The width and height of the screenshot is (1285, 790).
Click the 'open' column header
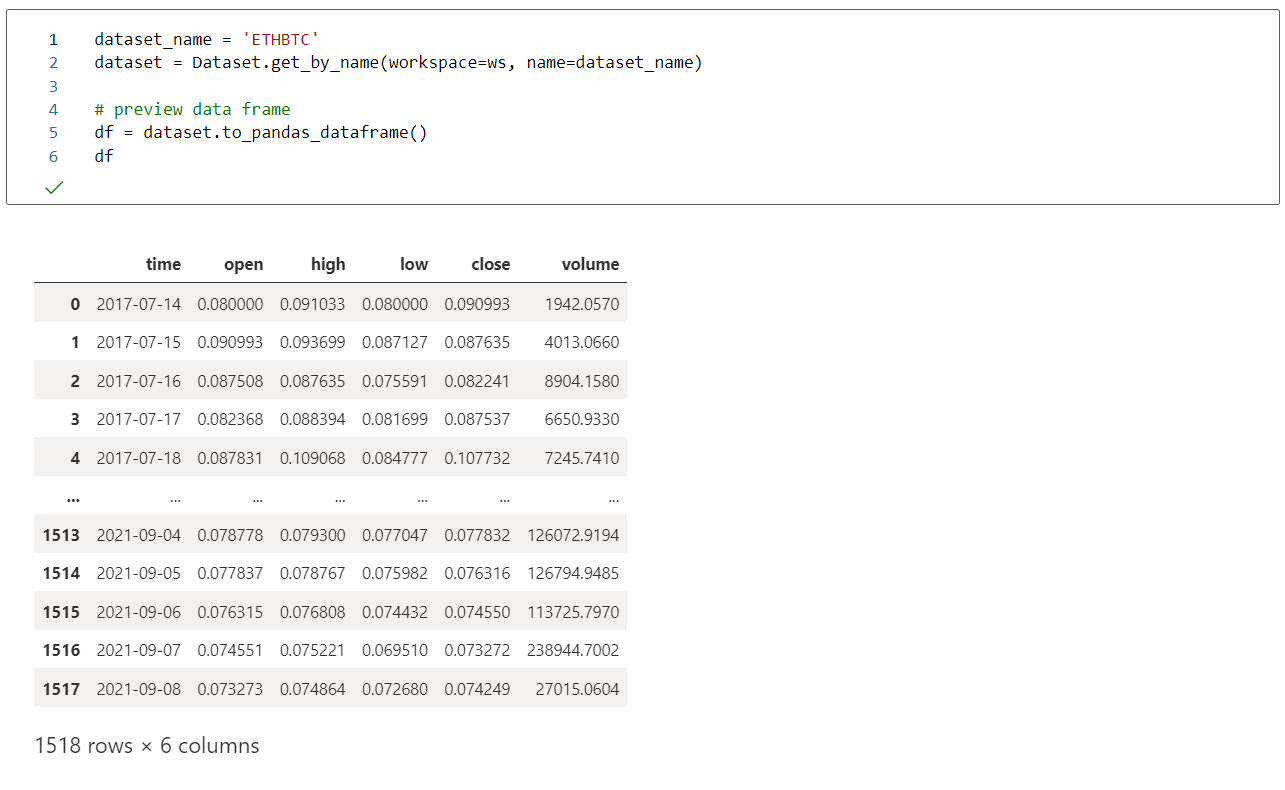click(x=244, y=264)
